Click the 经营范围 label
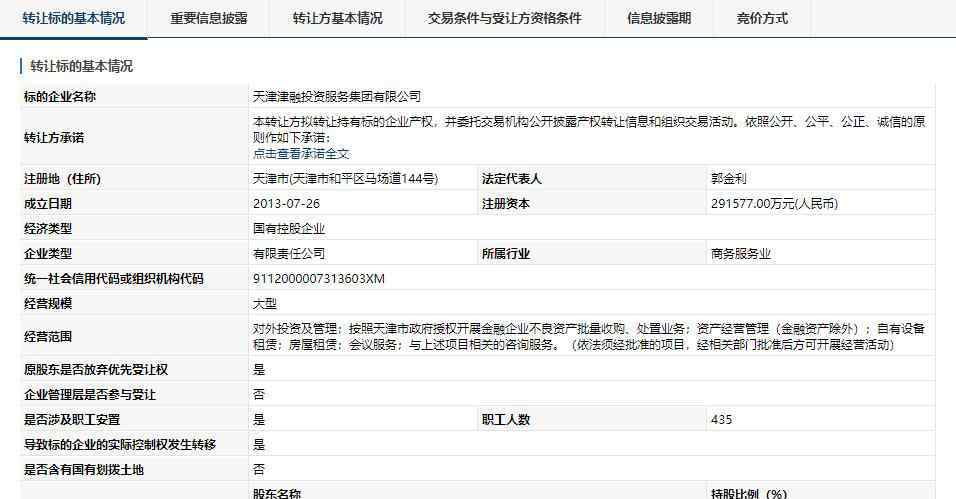The image size is (956, 499). 48,337
